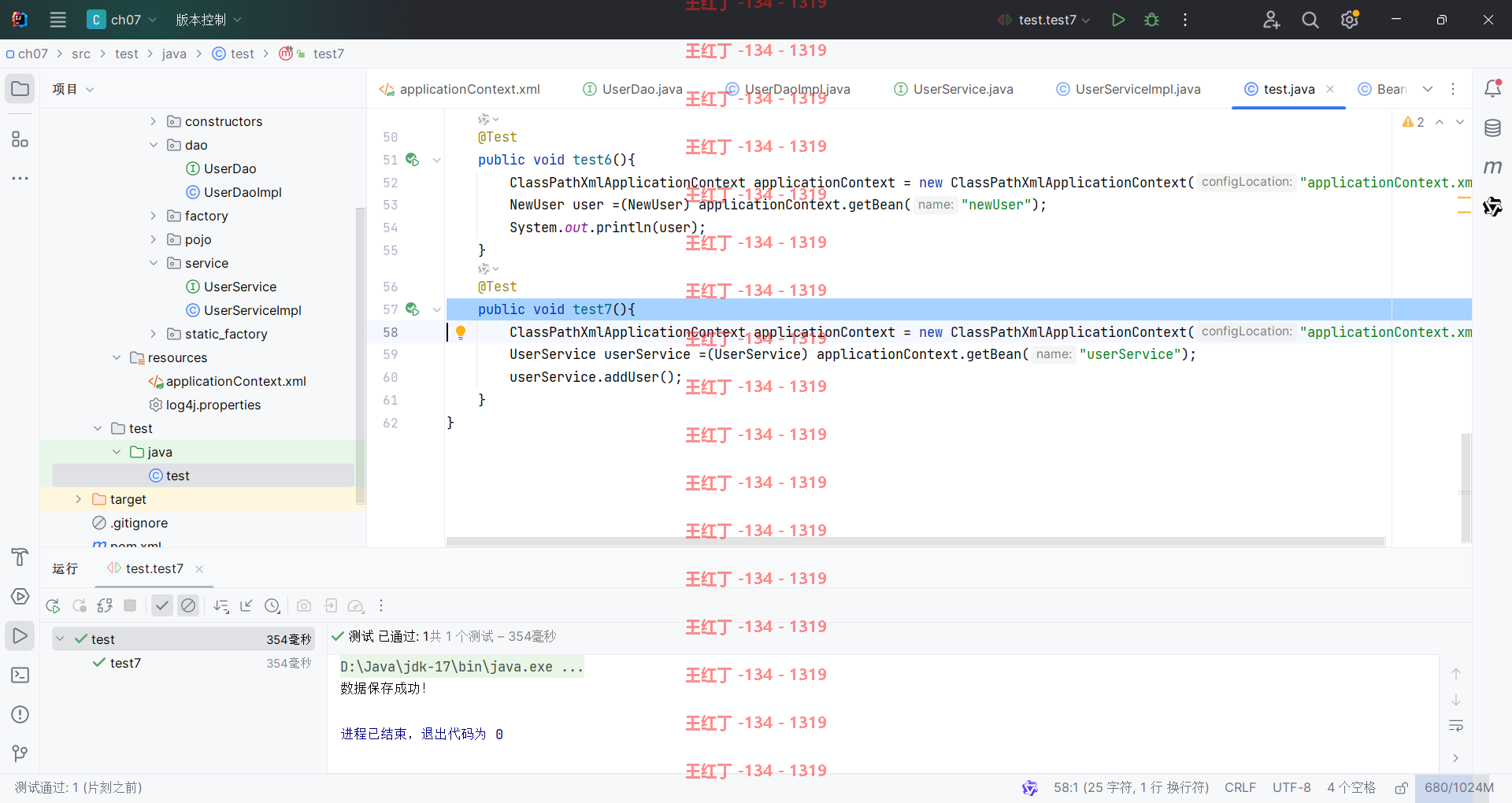This screenshot has width=1512, height=803.
Task: Open the 4 个空格 indent setting
Action: coord(1351,788)
